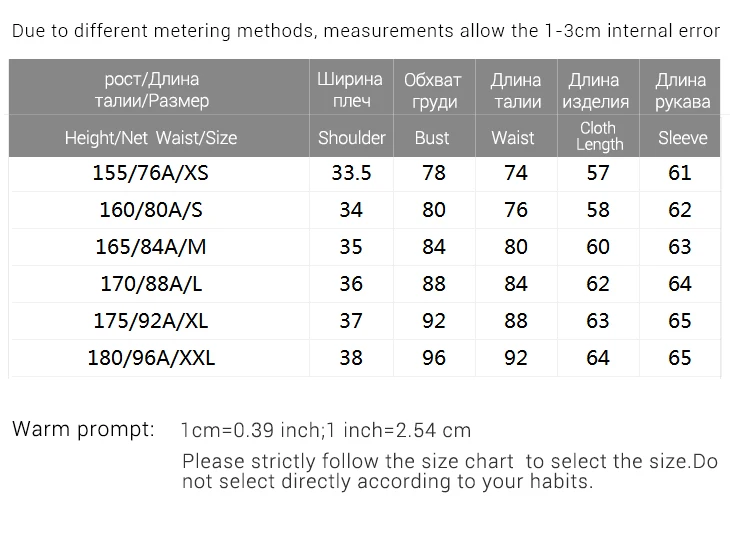
Task: Click the 175/92A/XL size label
Action: coord(151,321)
